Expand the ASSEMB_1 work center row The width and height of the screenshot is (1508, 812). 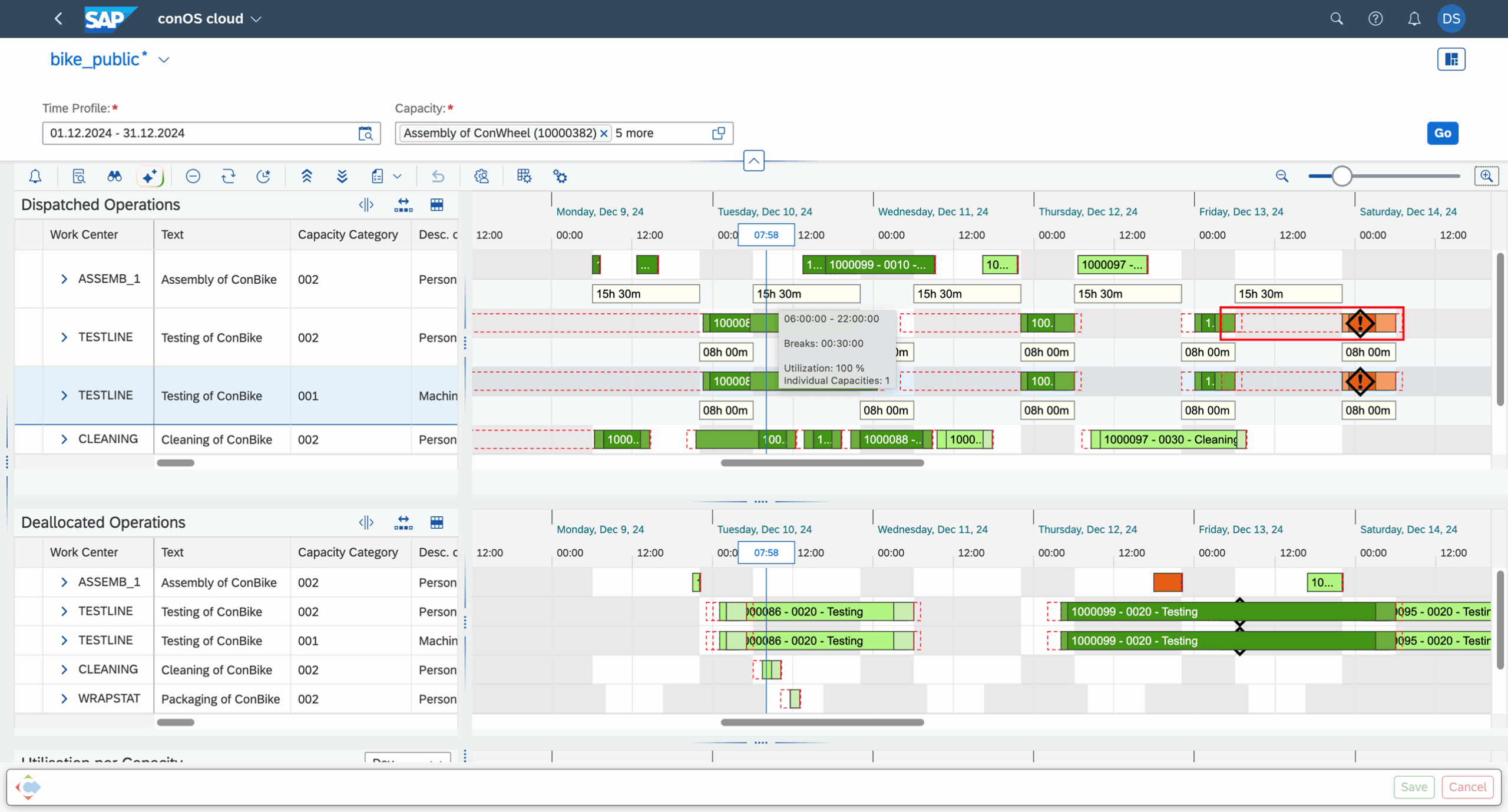65,279
